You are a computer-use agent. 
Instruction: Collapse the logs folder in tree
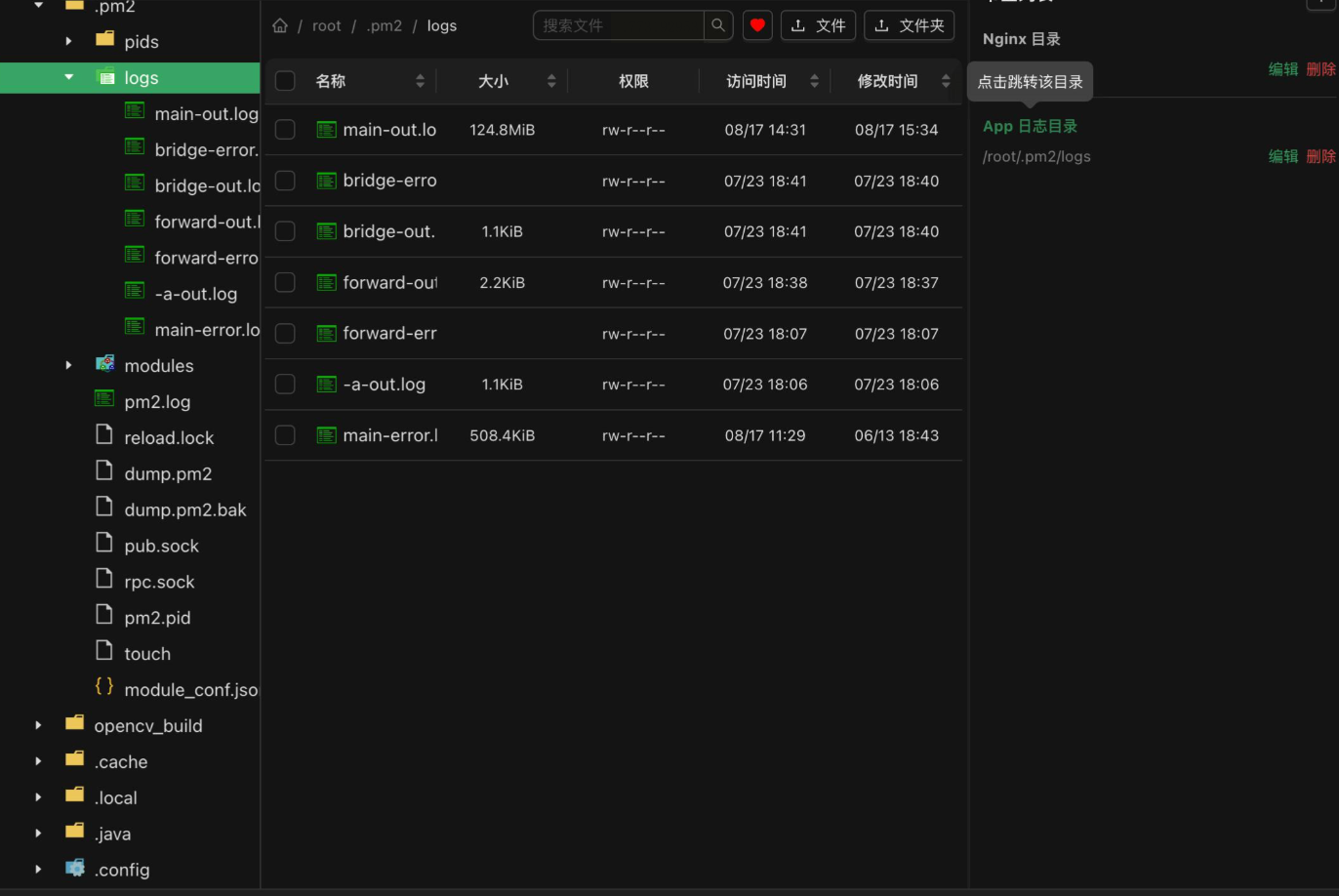click(x=68, y=77)
